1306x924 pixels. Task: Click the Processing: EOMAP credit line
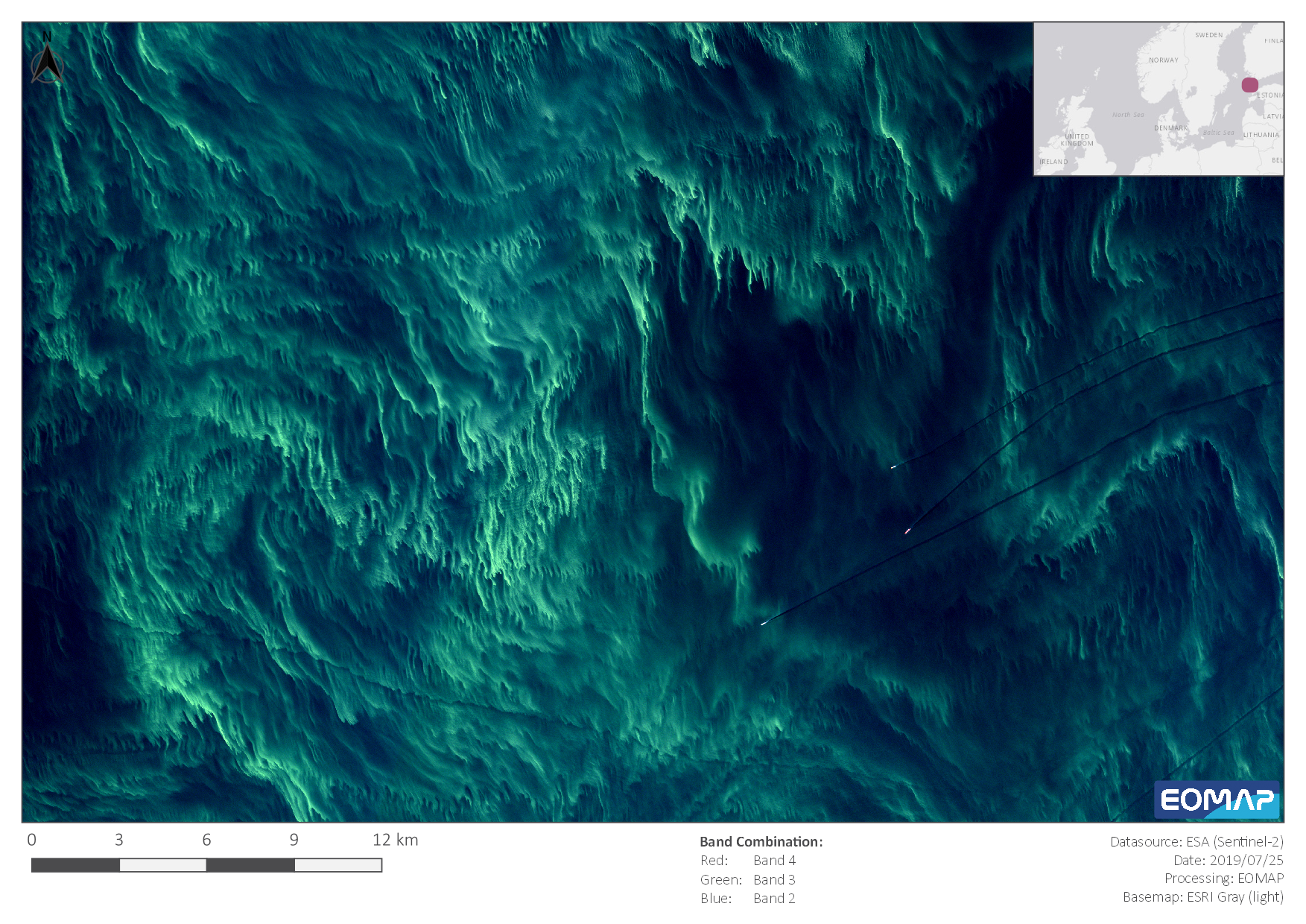(x=1223, y=879)
